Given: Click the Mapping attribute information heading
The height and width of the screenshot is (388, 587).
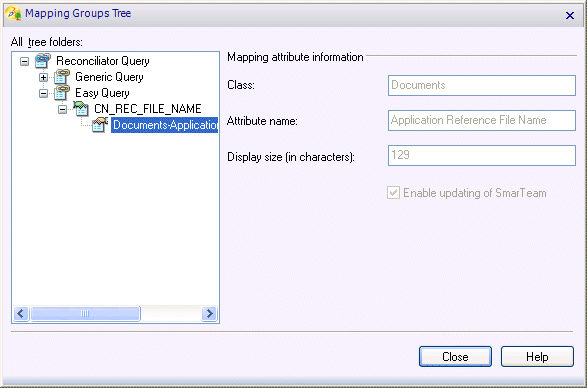Looking at the screenshot, I should [295, 57].
